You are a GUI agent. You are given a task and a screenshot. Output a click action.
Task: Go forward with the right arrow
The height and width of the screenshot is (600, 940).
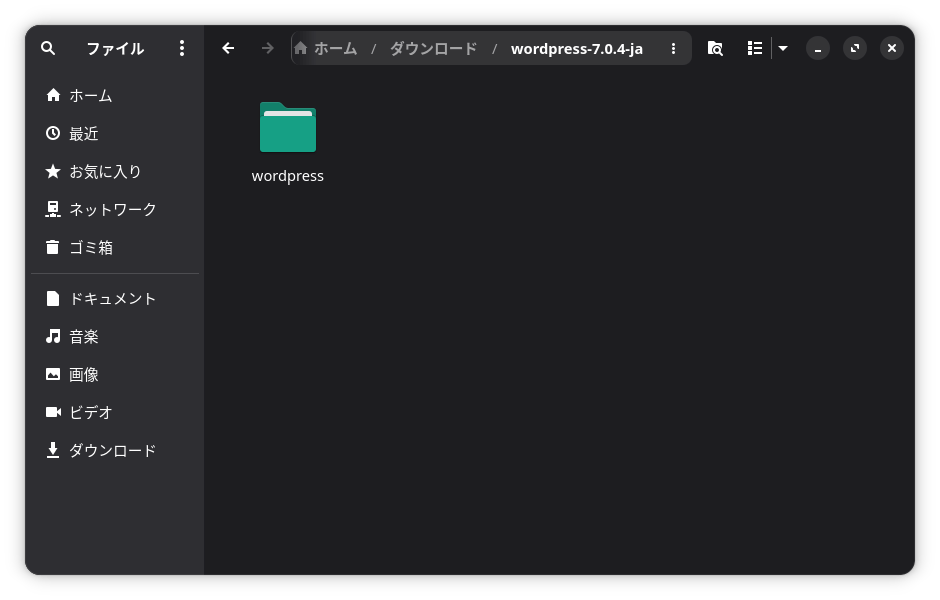(267, 49)
